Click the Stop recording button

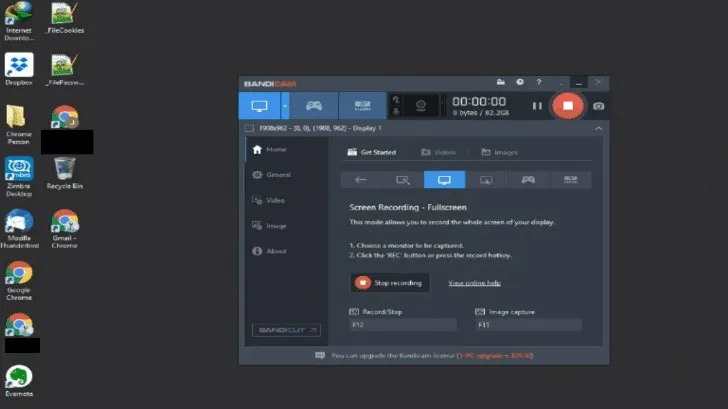(390, 283)
